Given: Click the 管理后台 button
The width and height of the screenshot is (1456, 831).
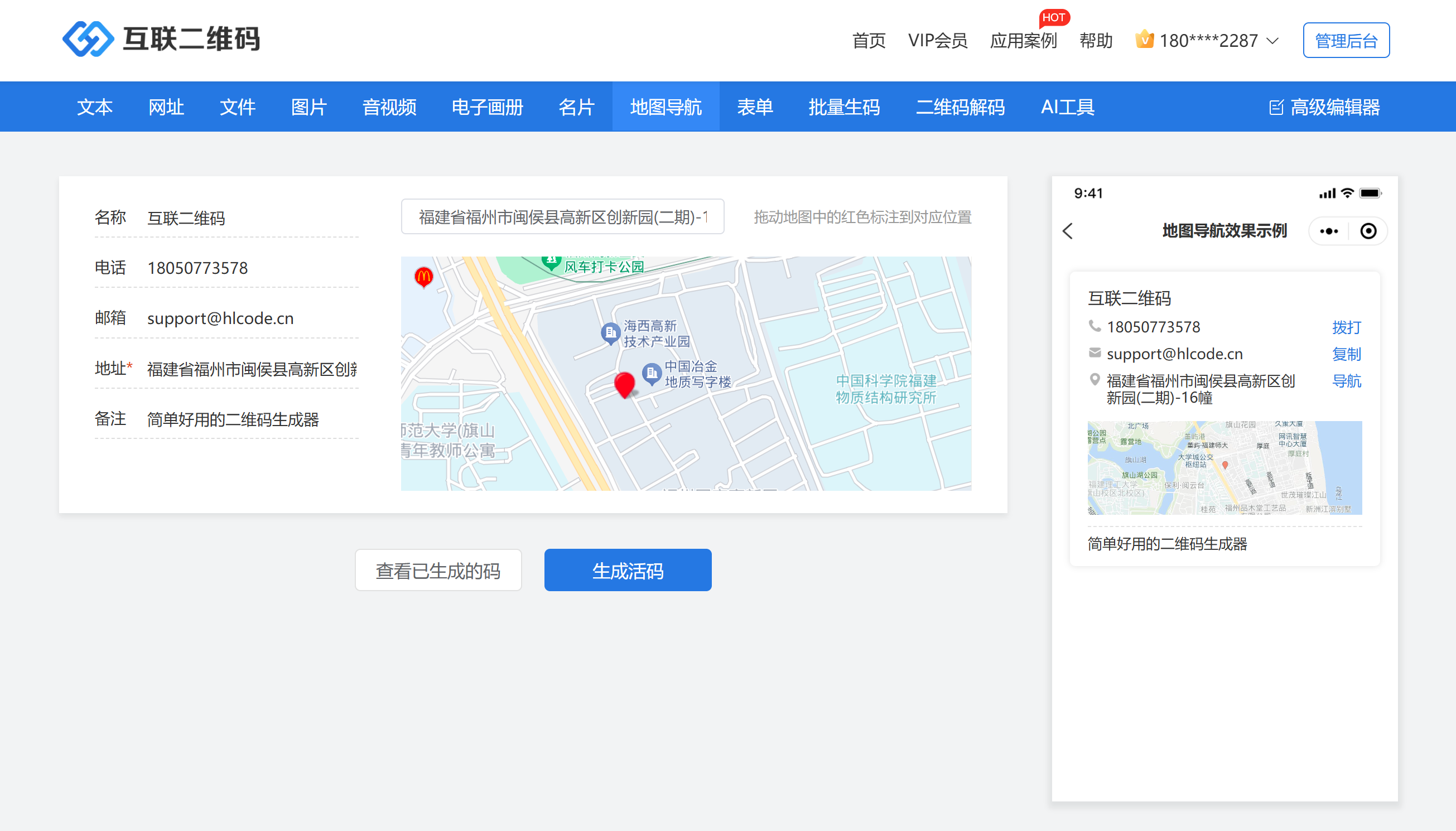Looking at the screenshot, I should [1346, 41].
